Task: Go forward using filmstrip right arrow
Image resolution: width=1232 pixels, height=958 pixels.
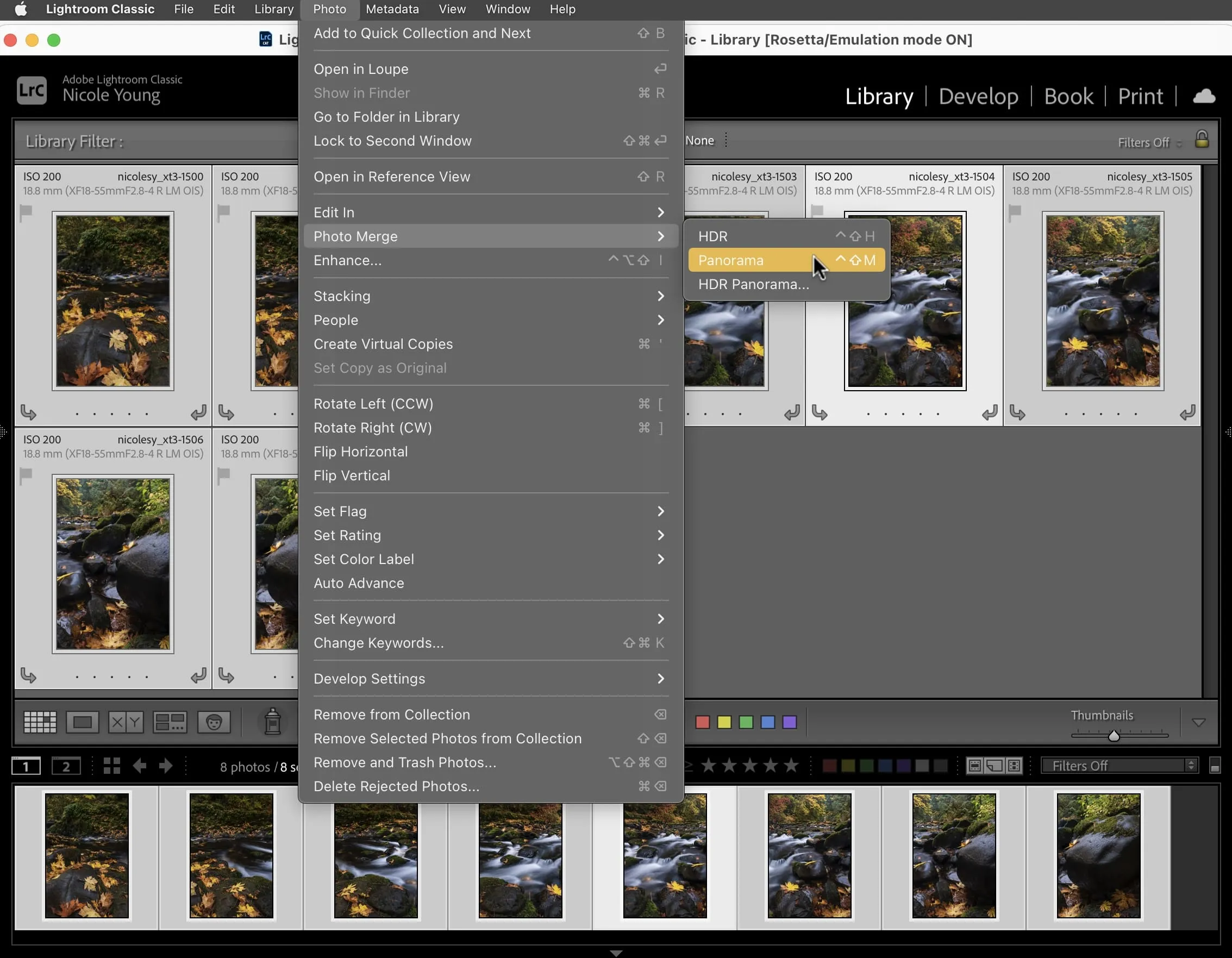Action: (165, 766)
